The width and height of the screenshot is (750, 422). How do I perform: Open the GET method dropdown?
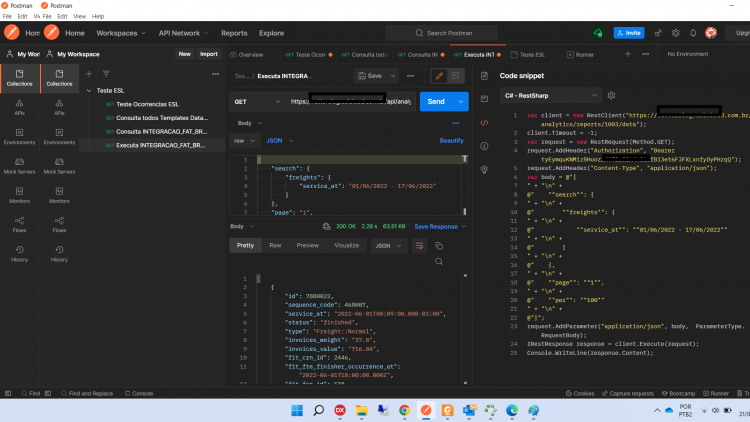tap(257, 101)
